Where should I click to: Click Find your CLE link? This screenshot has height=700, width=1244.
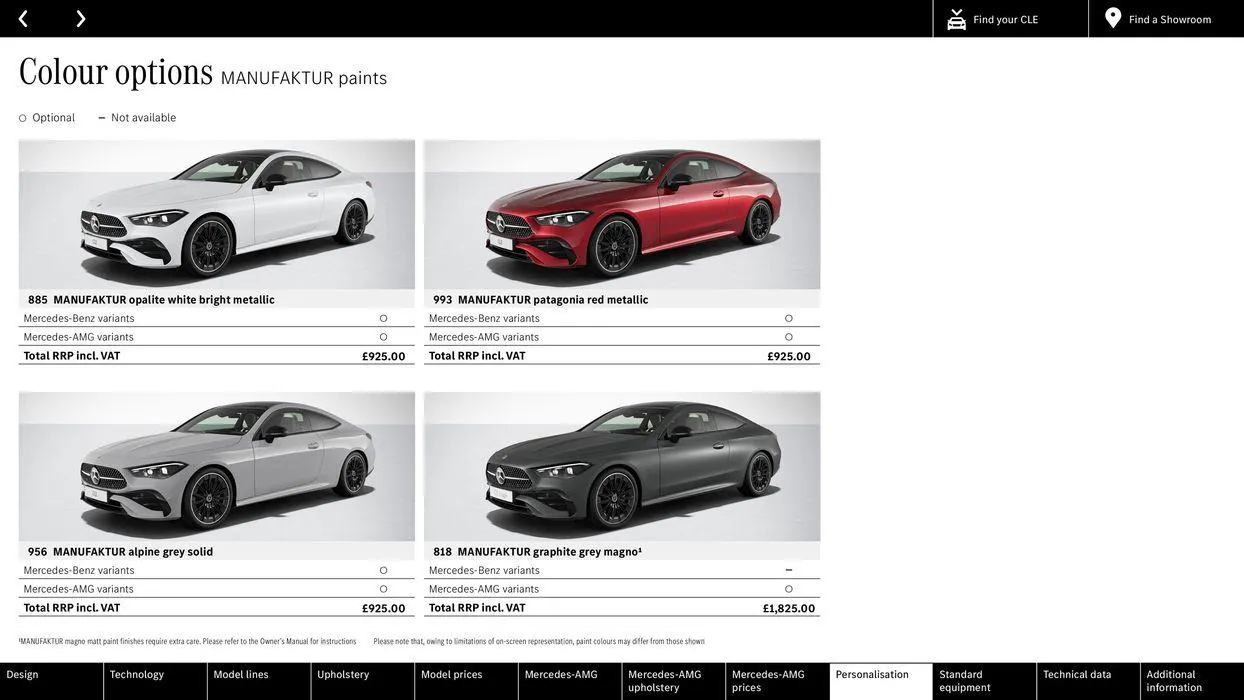[1005, 19]
